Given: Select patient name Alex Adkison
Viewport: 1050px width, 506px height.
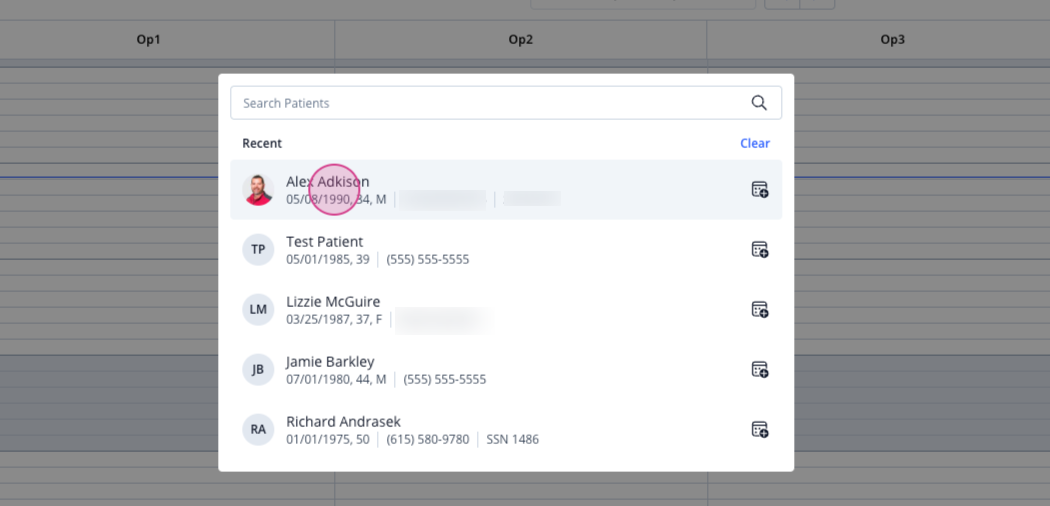Looking at the screenshot, I should tap(327, 181).
